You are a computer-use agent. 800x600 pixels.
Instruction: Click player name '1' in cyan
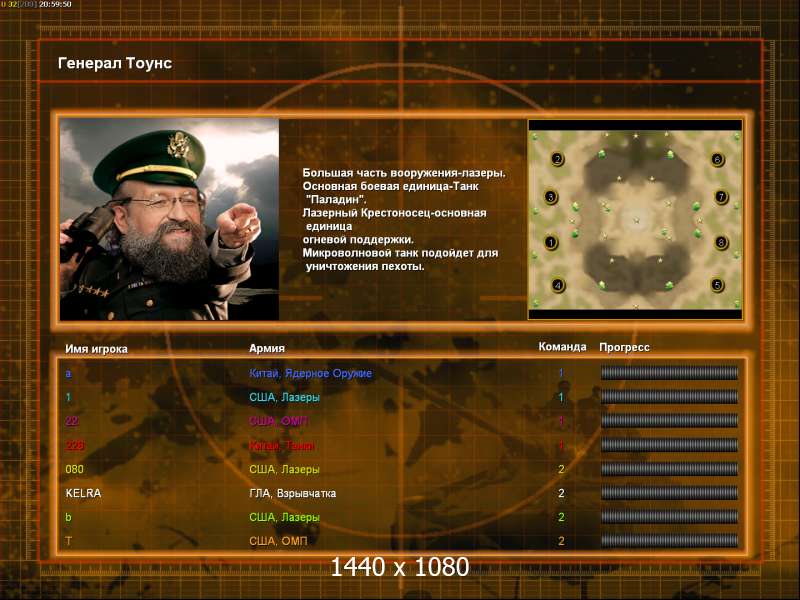[68, 397]
